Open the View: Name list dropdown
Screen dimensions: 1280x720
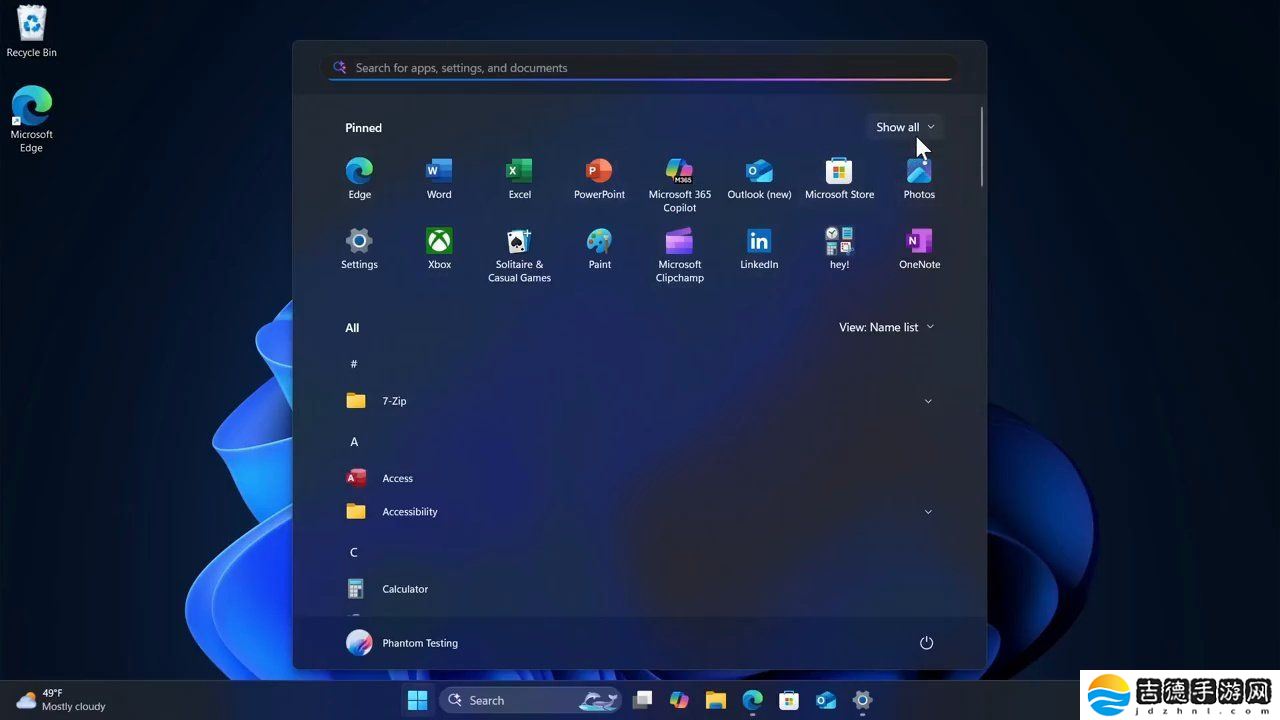[886, 327]
